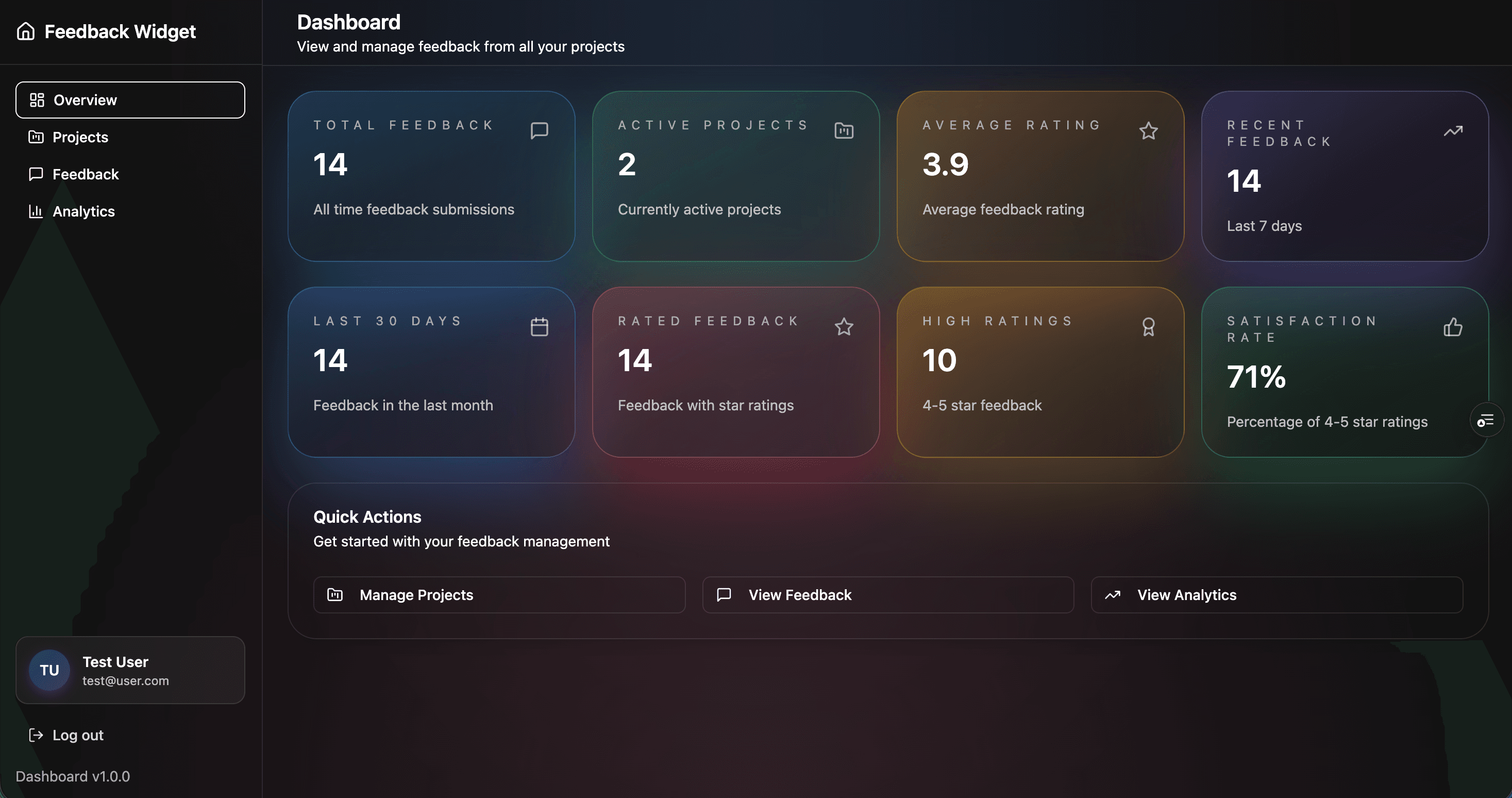Click the star icon on Average Rating card

tap(1149, 131)
